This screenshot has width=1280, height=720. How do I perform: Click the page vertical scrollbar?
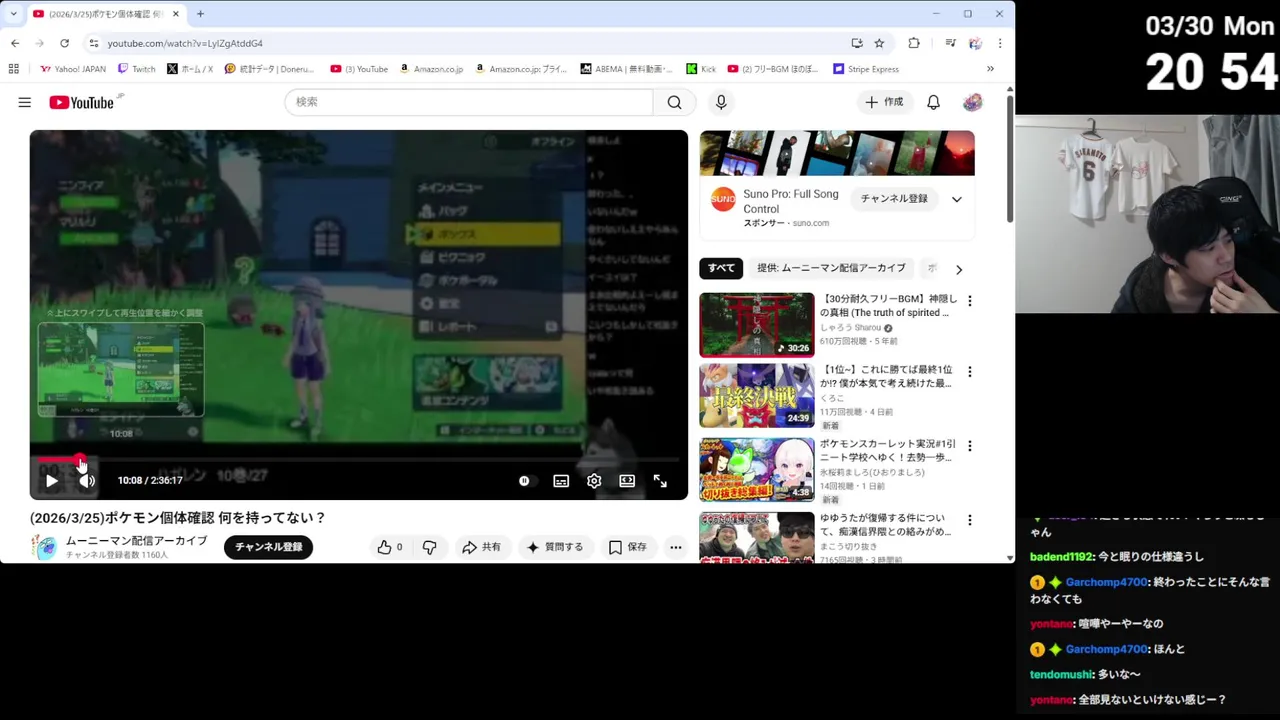[1010, 160]
